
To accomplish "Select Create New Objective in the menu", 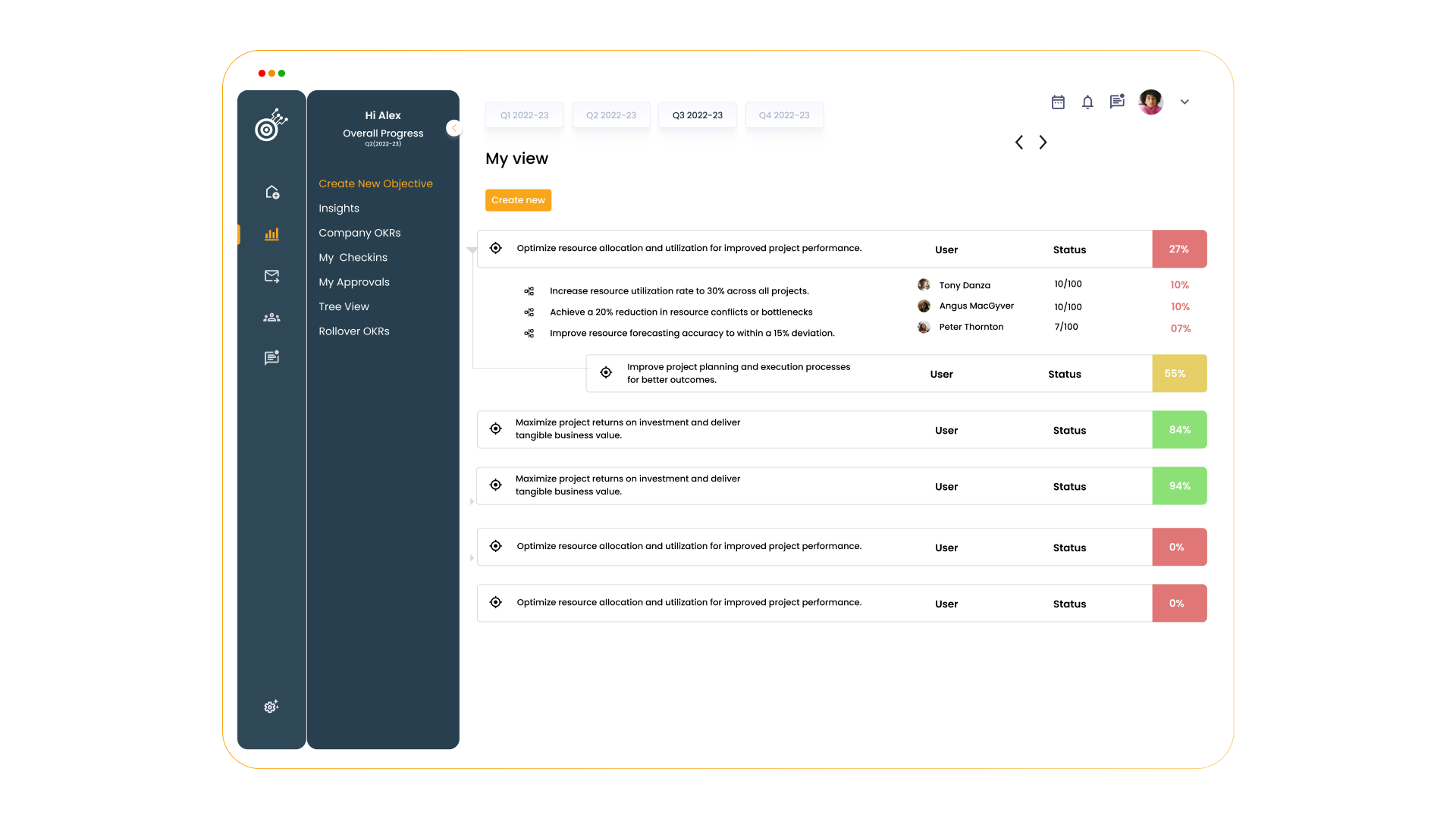I will tap(375, 184).
